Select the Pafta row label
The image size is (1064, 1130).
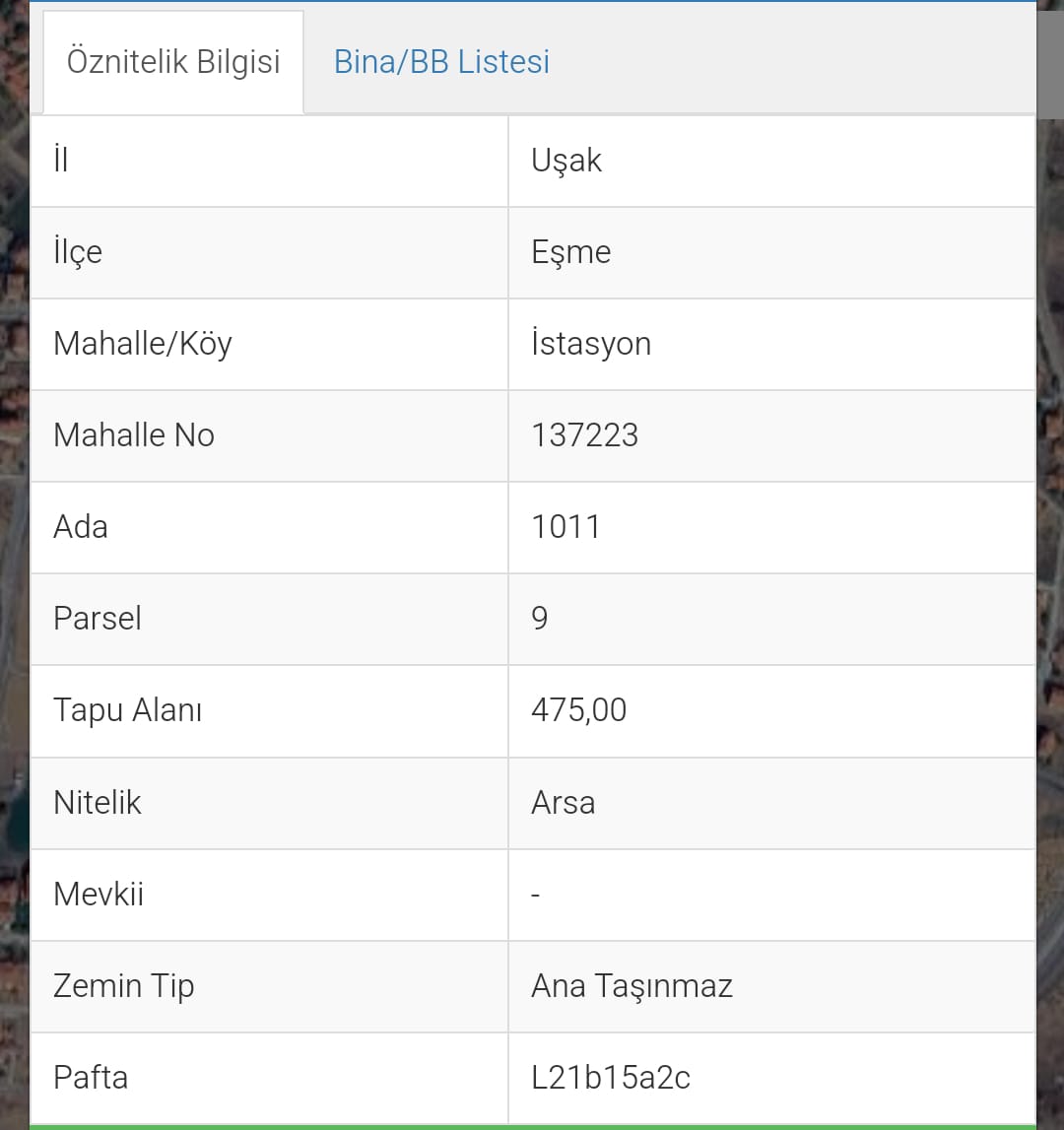[x=91, y=1078]
